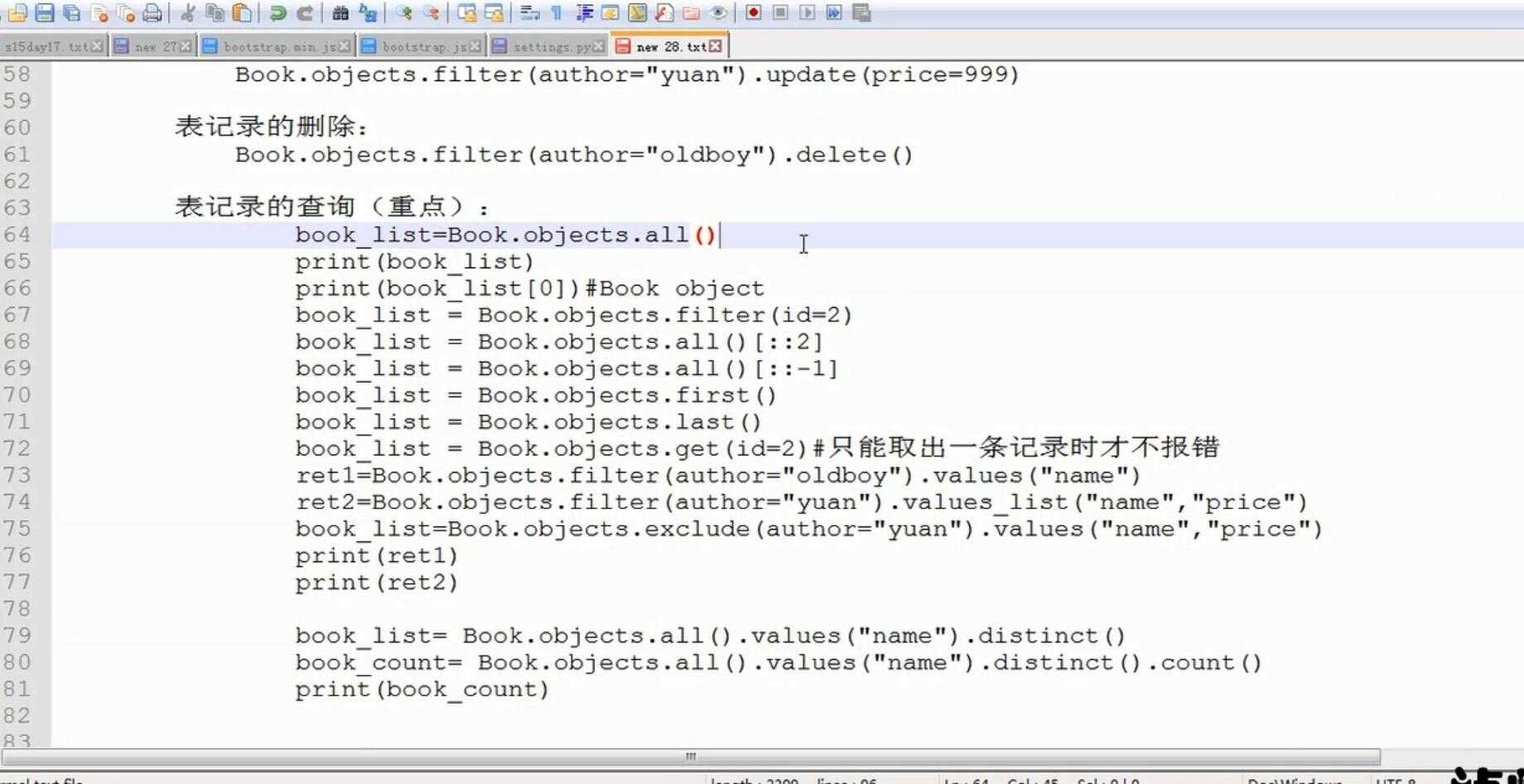Click the macro Playback icon

click(x=808, y=12)
